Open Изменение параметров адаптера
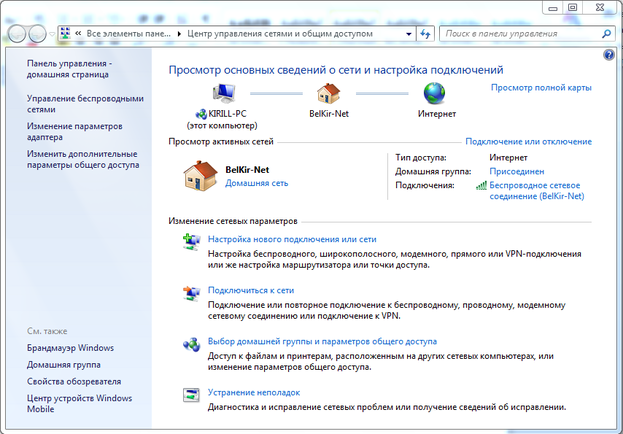 tap(75, 132)
